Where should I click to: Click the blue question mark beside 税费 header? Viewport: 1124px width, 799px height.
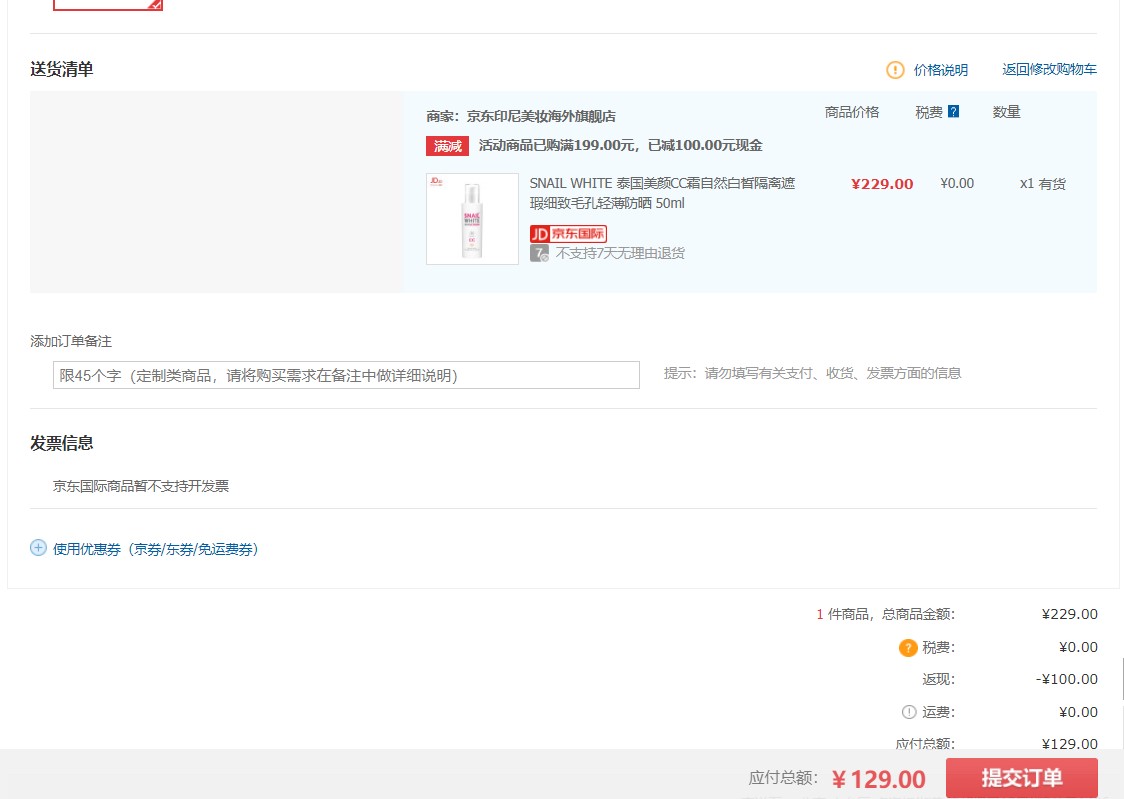coord(953,111)
